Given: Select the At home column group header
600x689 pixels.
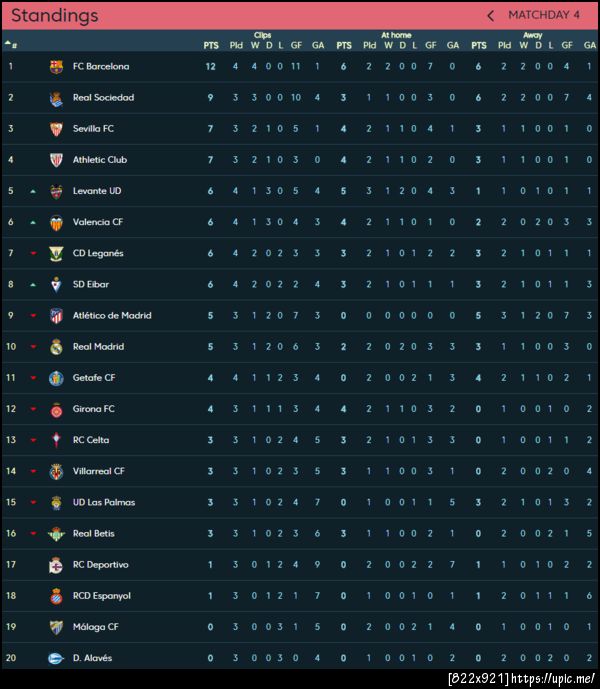Looking at the screenshot, I should 396,35.
